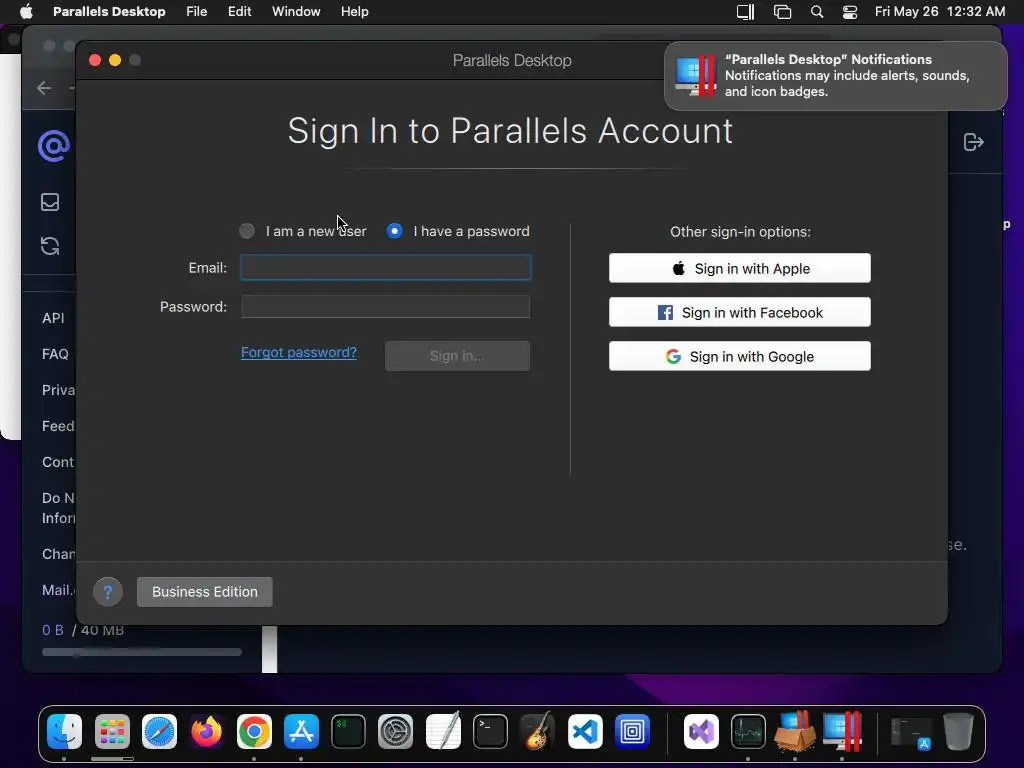
Task: Open Google Chrome from the Dock
Action: [x=254, y=731]
